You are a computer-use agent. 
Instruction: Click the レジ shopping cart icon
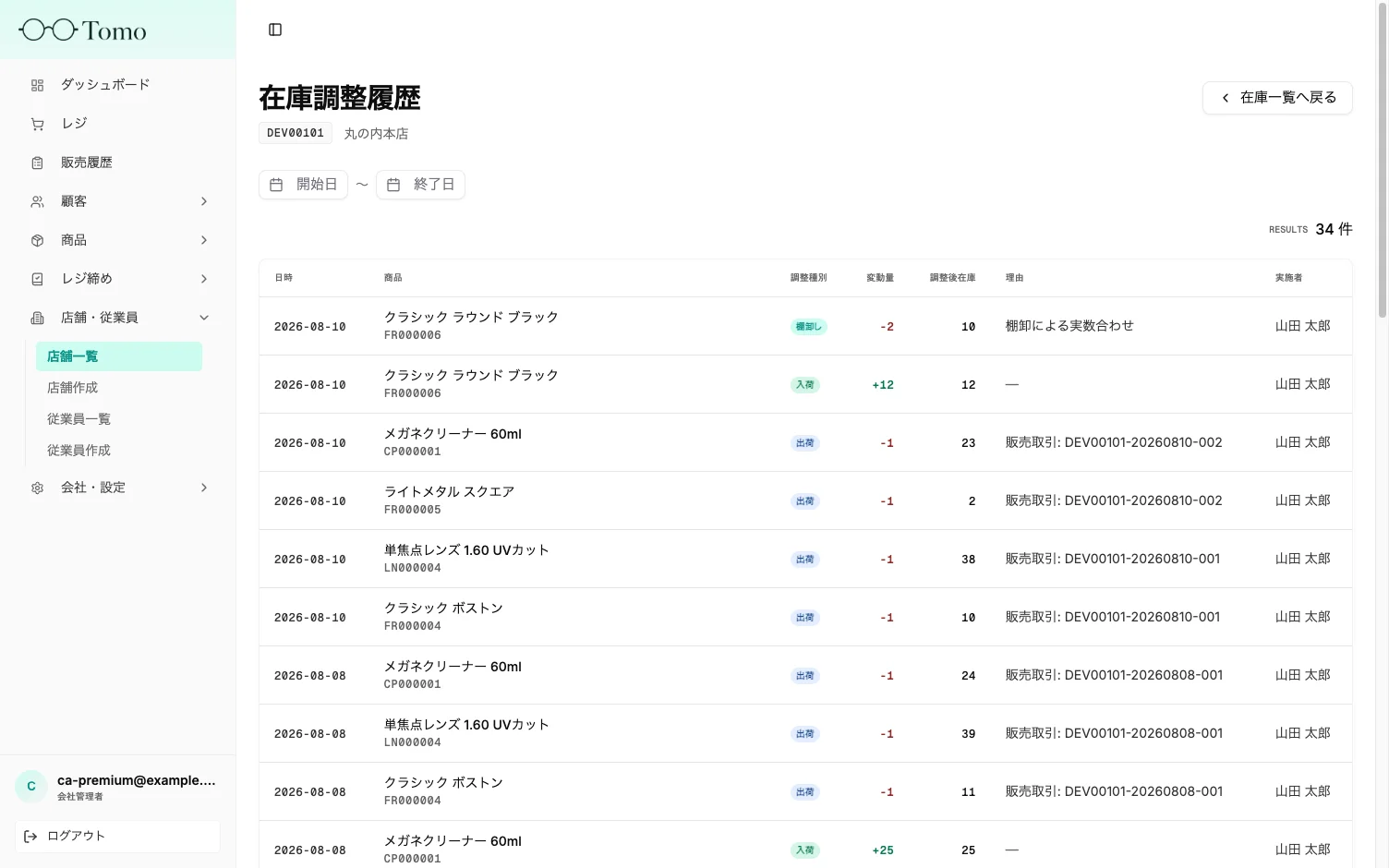pyautogui.click(x=37, y=124)
